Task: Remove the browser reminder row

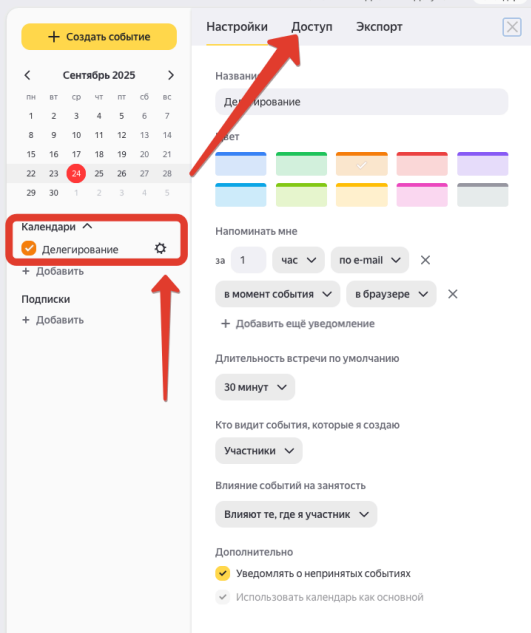Action: 453,294
